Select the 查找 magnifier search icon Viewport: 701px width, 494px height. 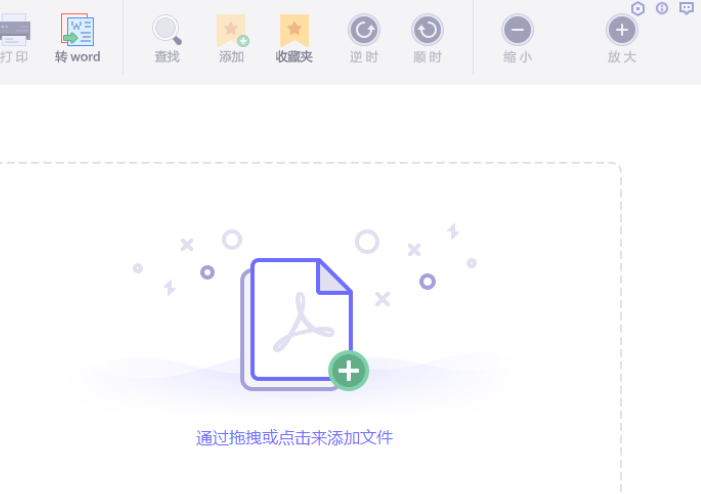(167, 30)
